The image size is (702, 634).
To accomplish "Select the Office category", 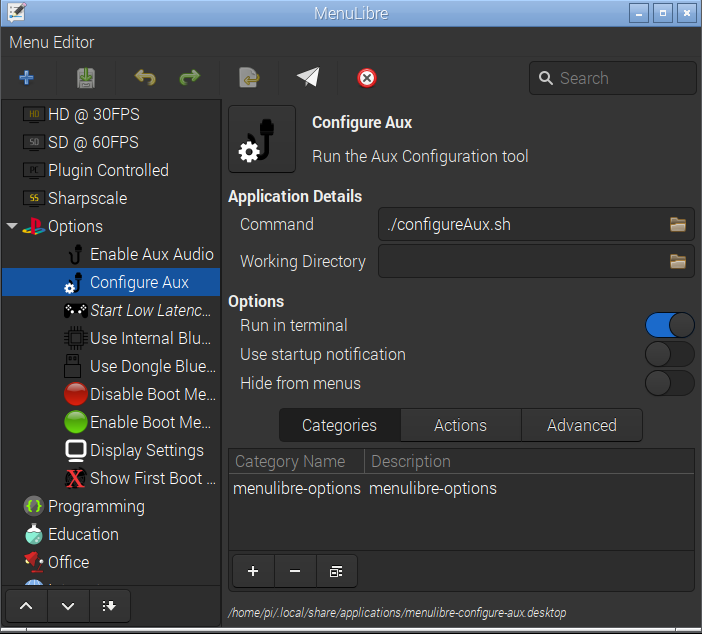I will [111, 562].
